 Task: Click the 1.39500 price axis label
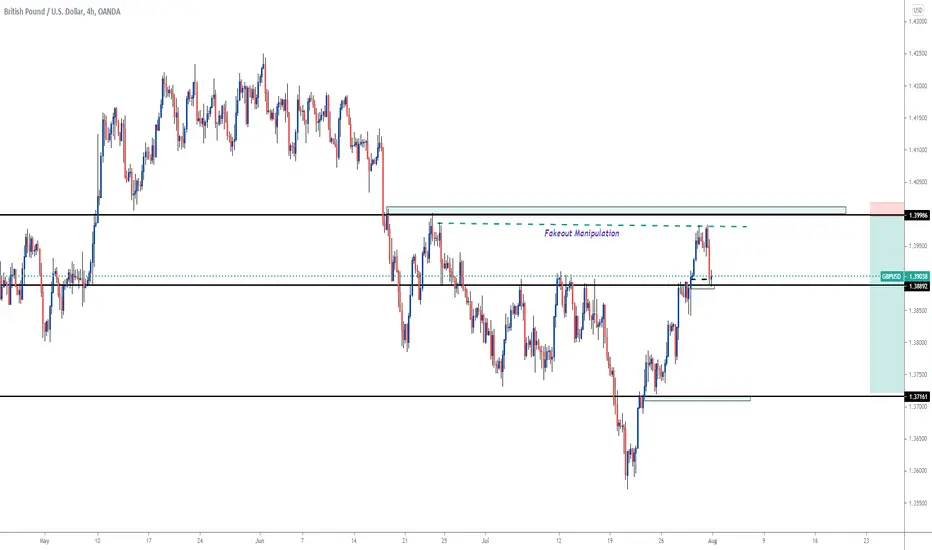[x=918, y=246]
